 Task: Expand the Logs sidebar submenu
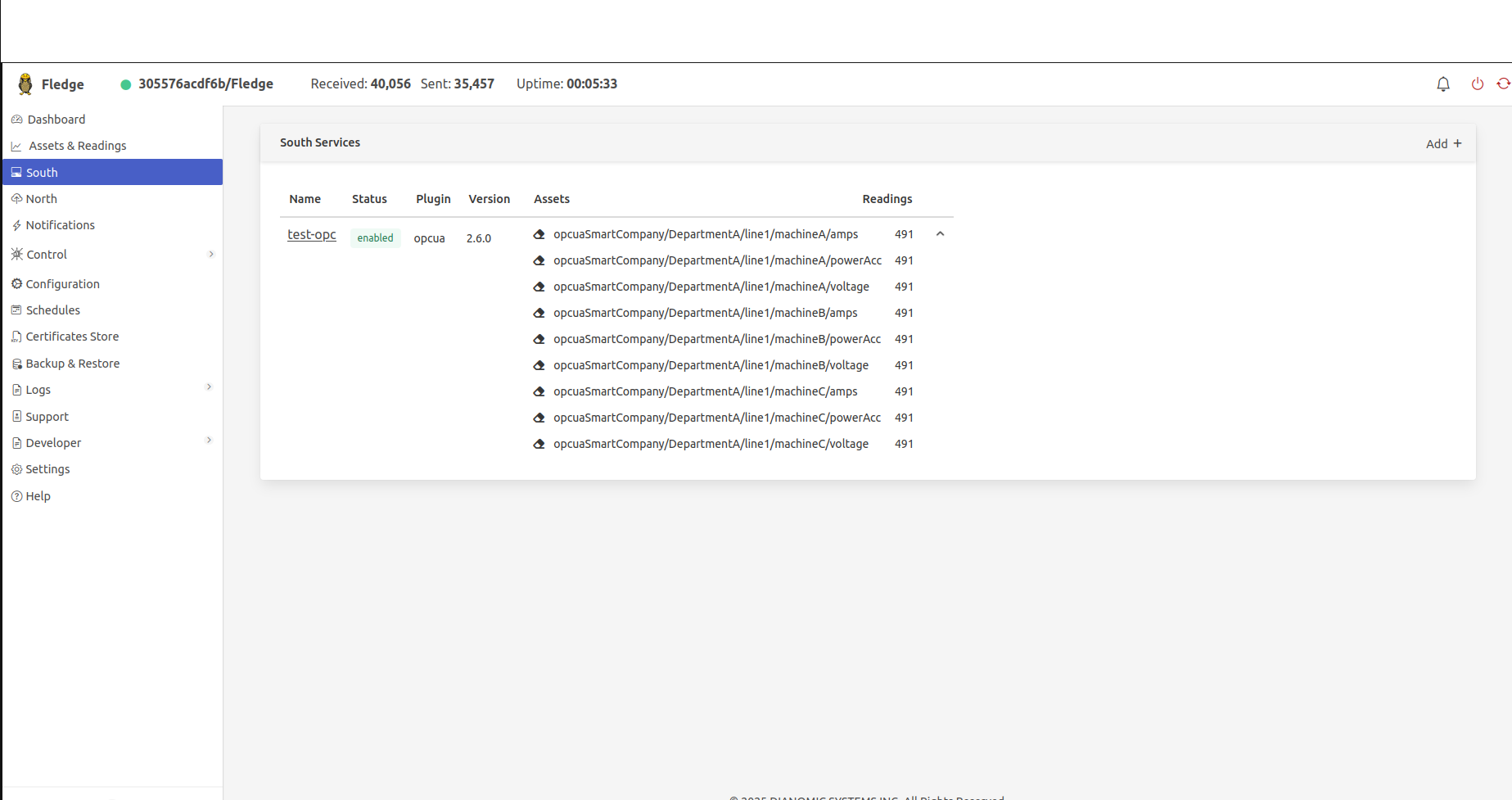pyautogui.click(x=209, y=387)
